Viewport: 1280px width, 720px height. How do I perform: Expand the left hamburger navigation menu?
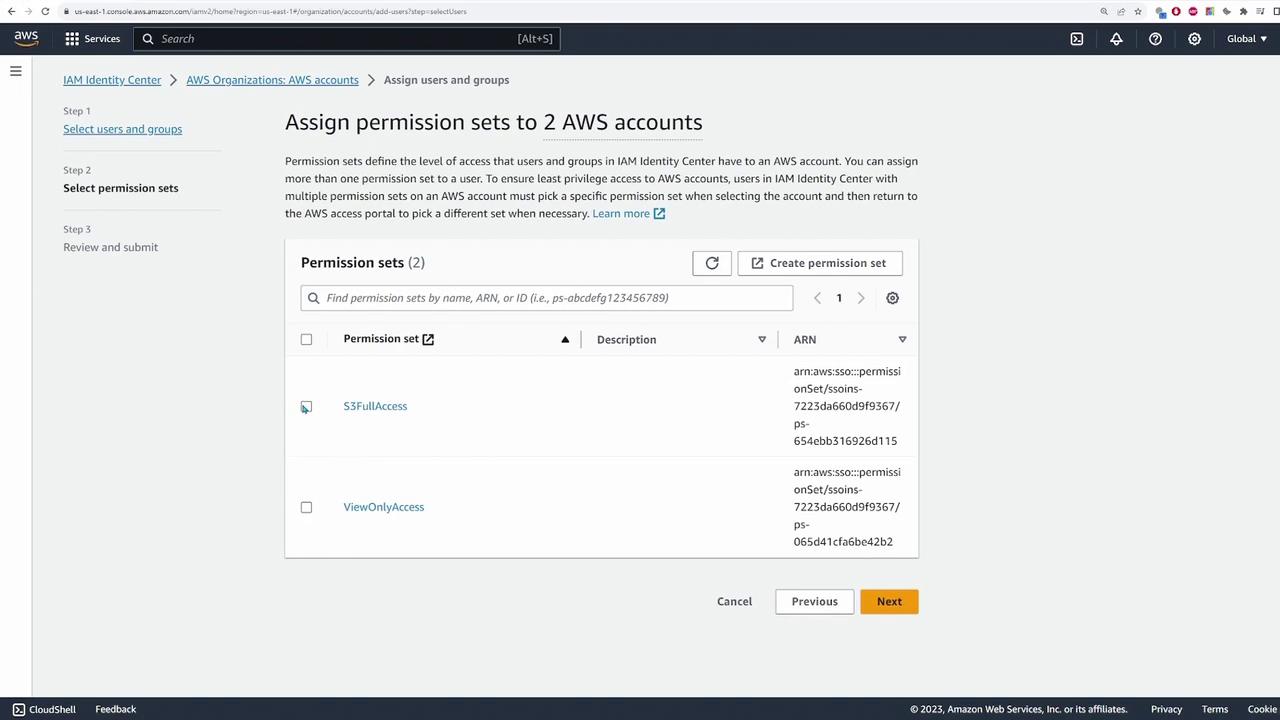(x=16, y=71)
